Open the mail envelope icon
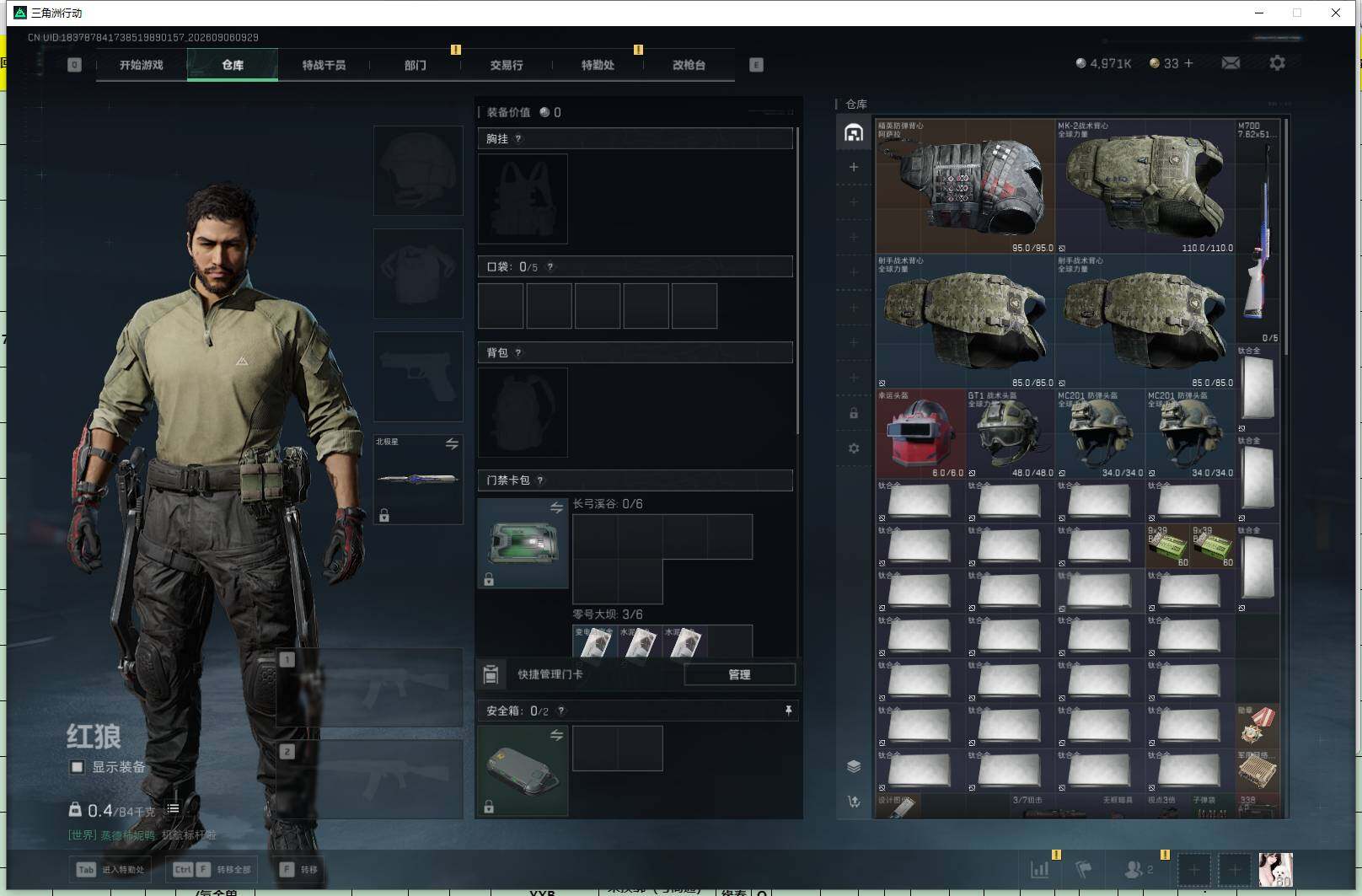The image size is (1362, 896). tap(1231, 63)
